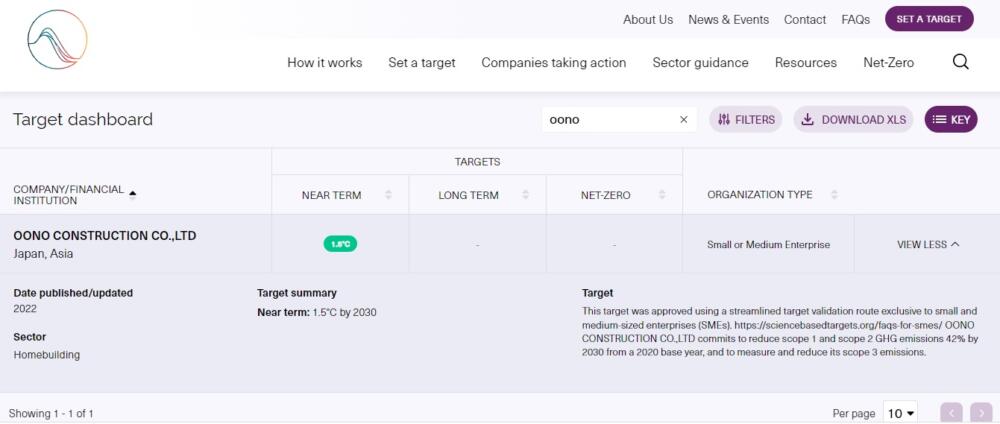Open the FAQs link
1000x424 pixels.
click(855, 20)
